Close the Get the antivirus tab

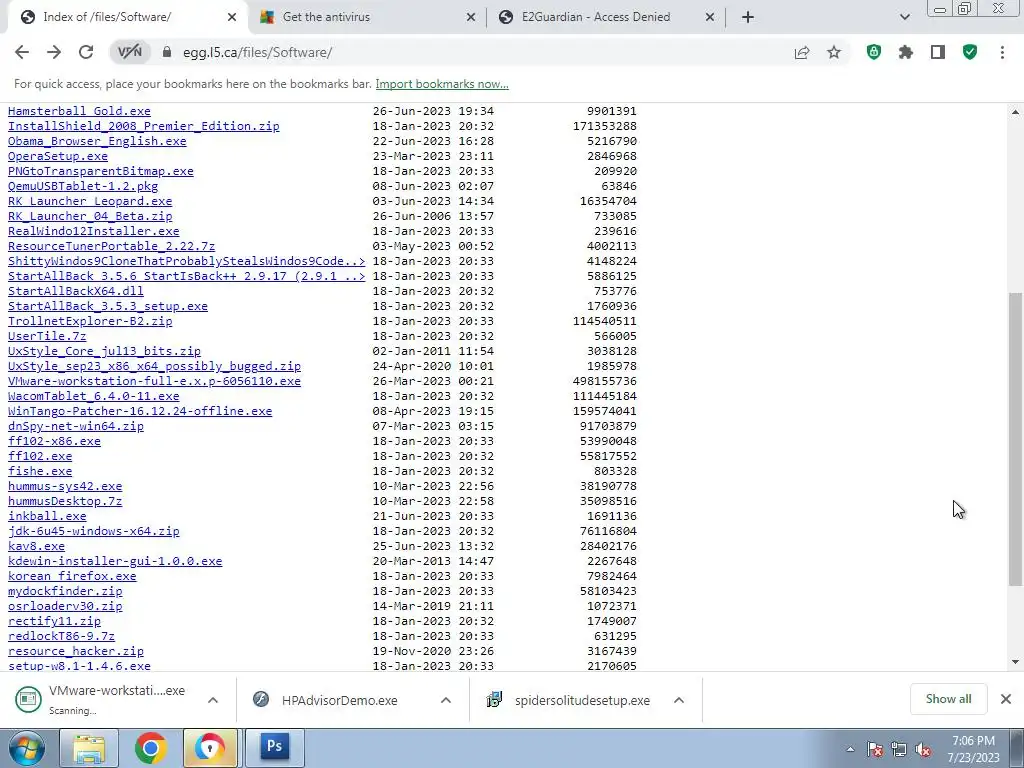click(x=471, y=18)
